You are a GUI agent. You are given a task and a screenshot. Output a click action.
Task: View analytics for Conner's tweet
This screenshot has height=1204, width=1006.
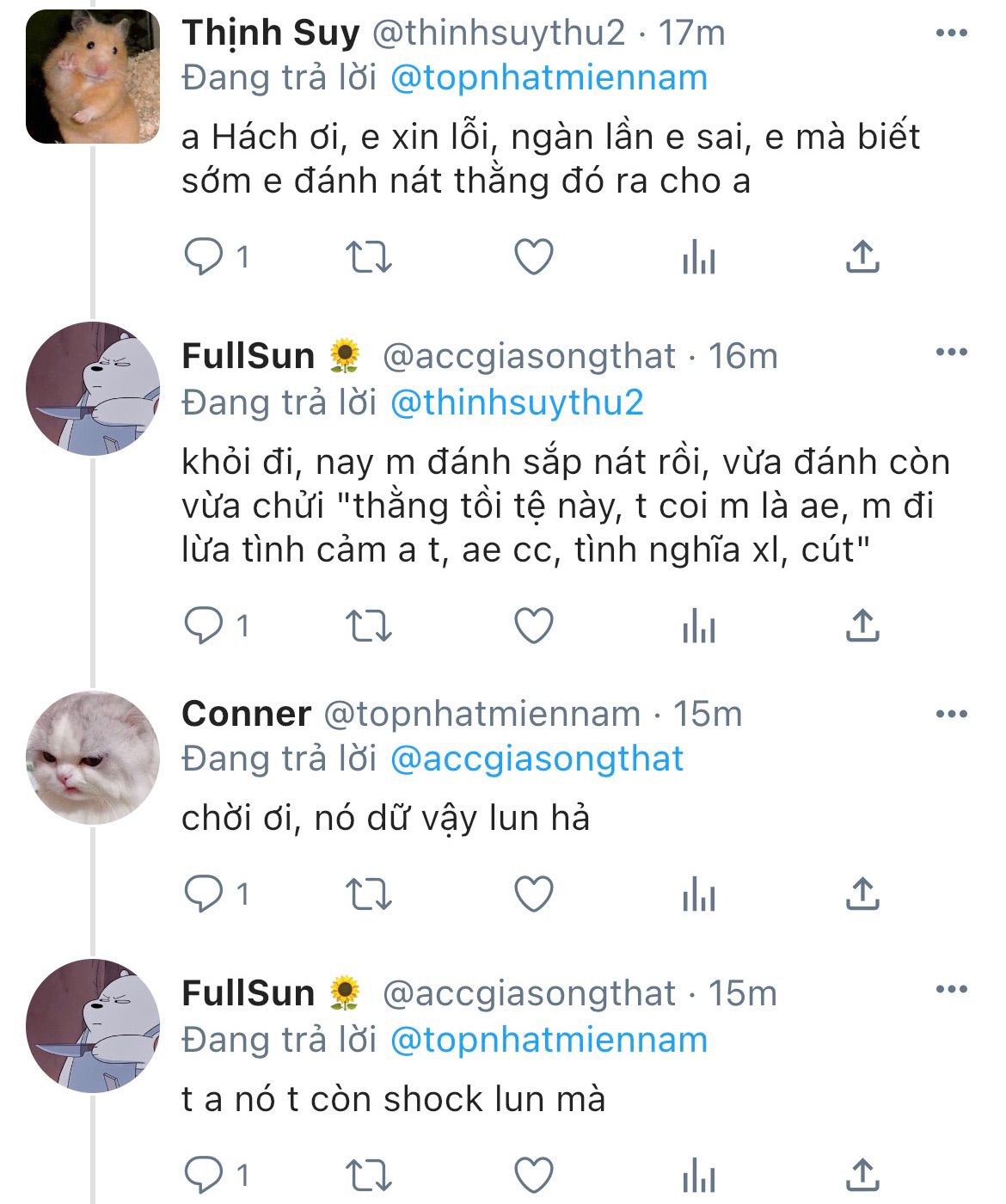click(698, 894)
